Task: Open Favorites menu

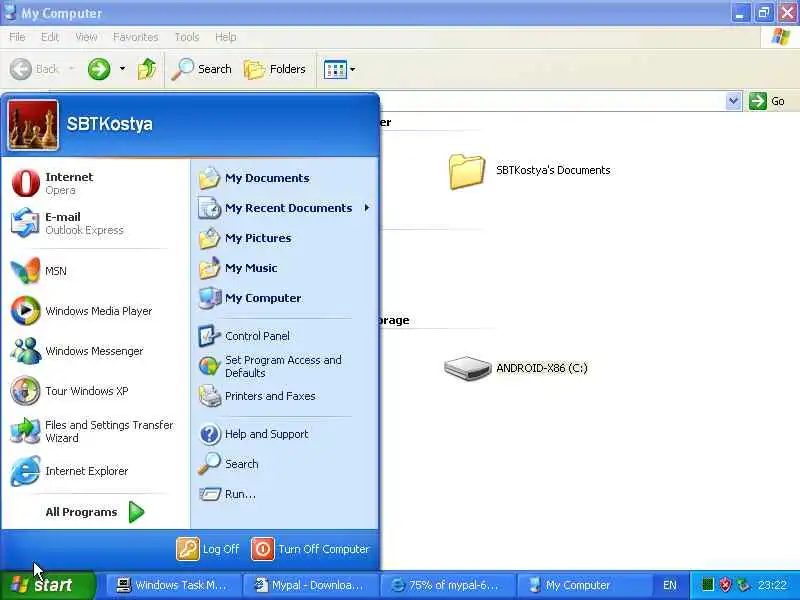Action: coord(136,37)
